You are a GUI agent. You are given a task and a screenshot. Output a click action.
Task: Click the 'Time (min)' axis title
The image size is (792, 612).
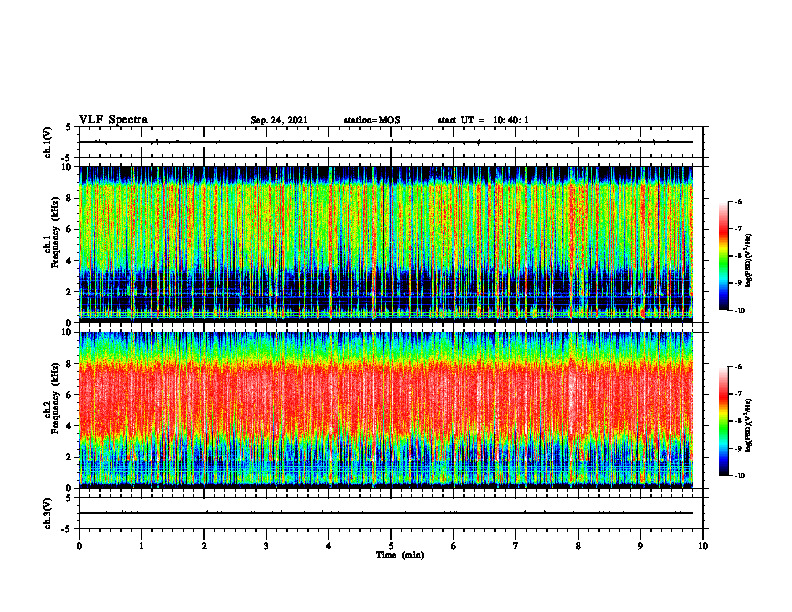(x=400, y=555)
